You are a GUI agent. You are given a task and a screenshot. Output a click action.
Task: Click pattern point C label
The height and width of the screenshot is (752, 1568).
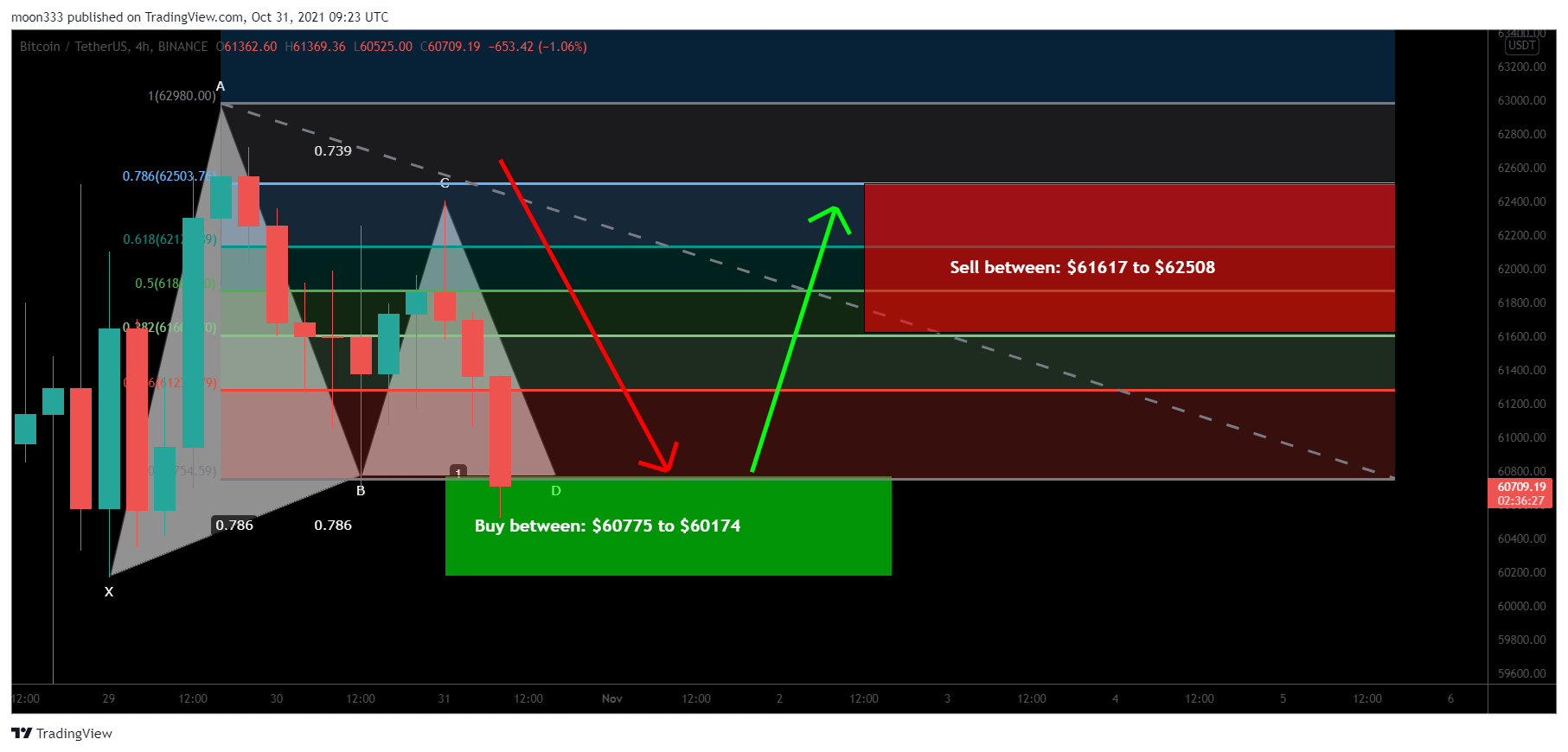pos(445,183)
